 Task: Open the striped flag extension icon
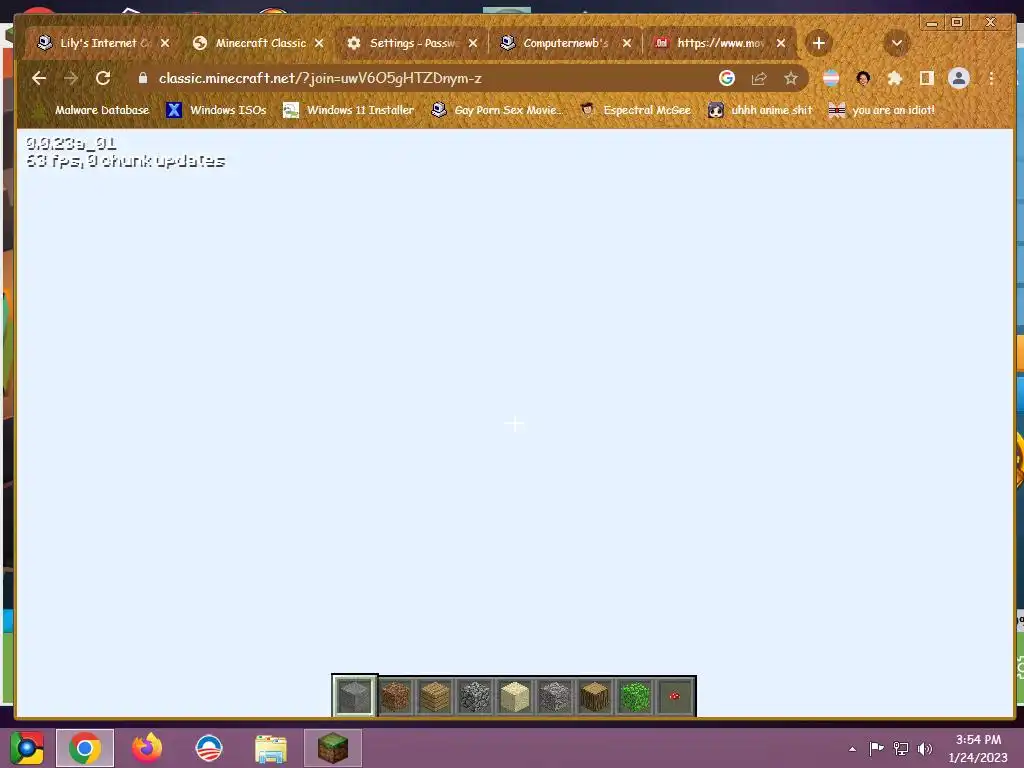(x=831, y=78)
